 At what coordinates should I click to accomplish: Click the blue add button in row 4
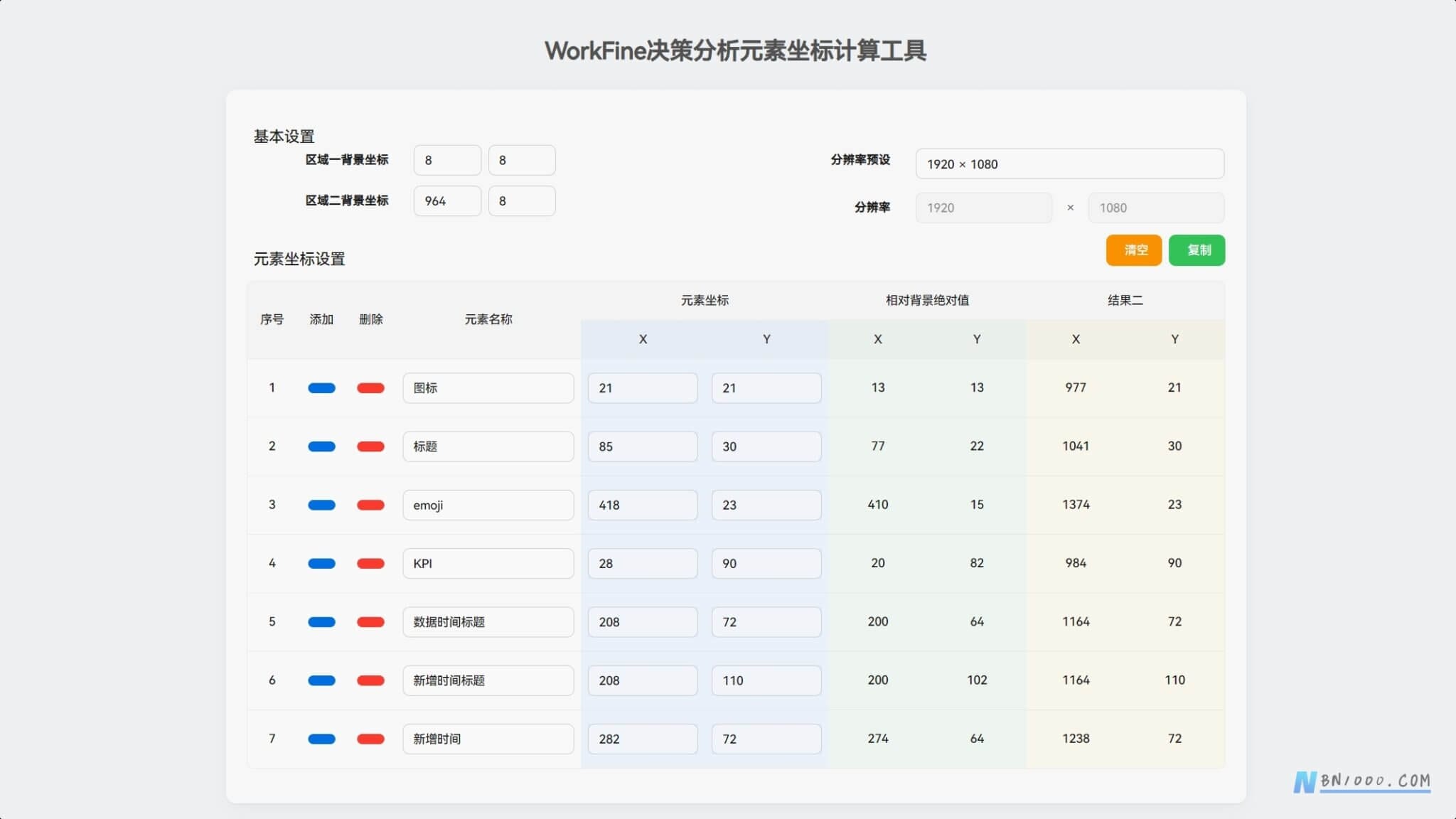point(321,564)
